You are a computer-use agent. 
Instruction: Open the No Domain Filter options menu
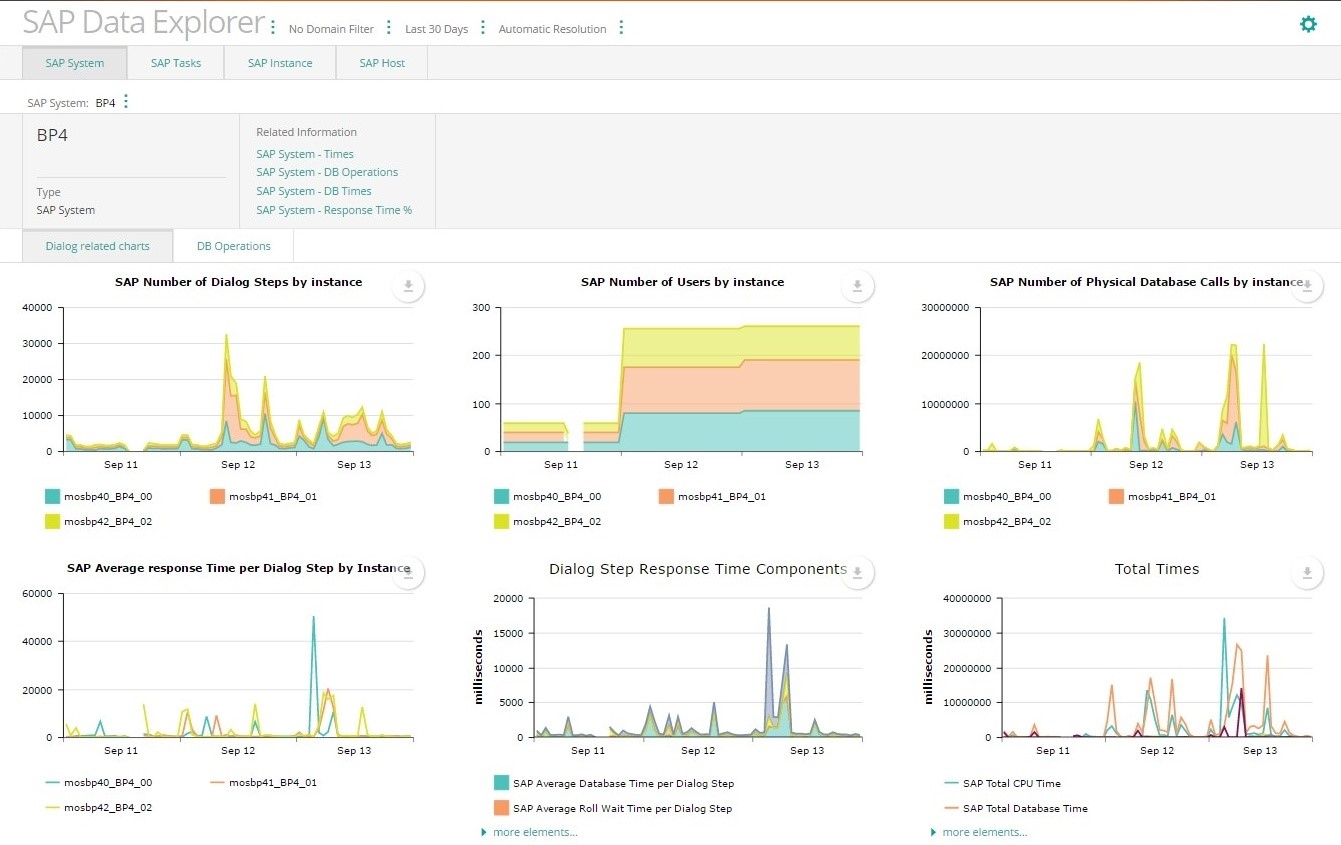coord(389,28)
